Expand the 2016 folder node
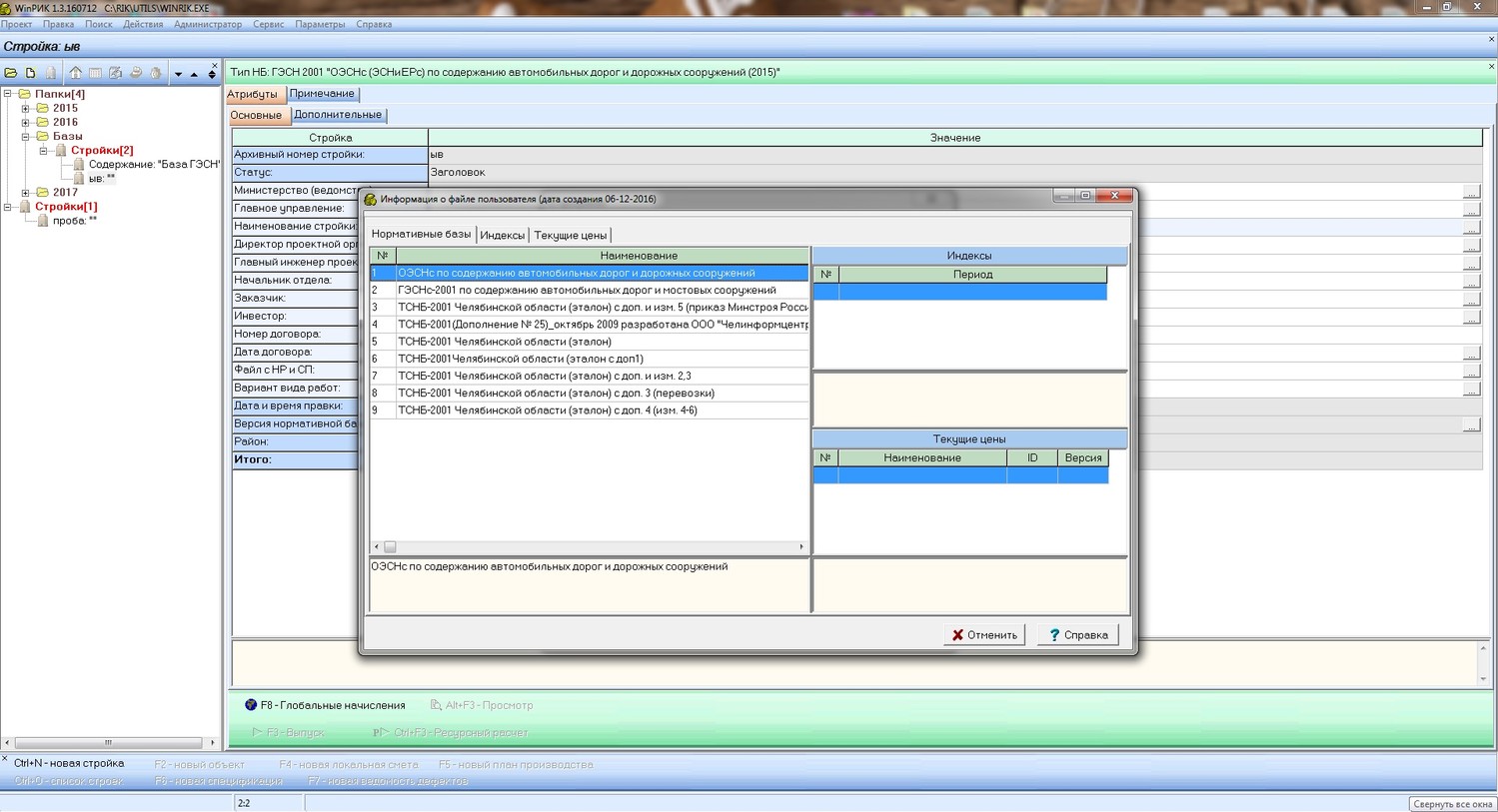1498x812 pixels. pos(26,122)
